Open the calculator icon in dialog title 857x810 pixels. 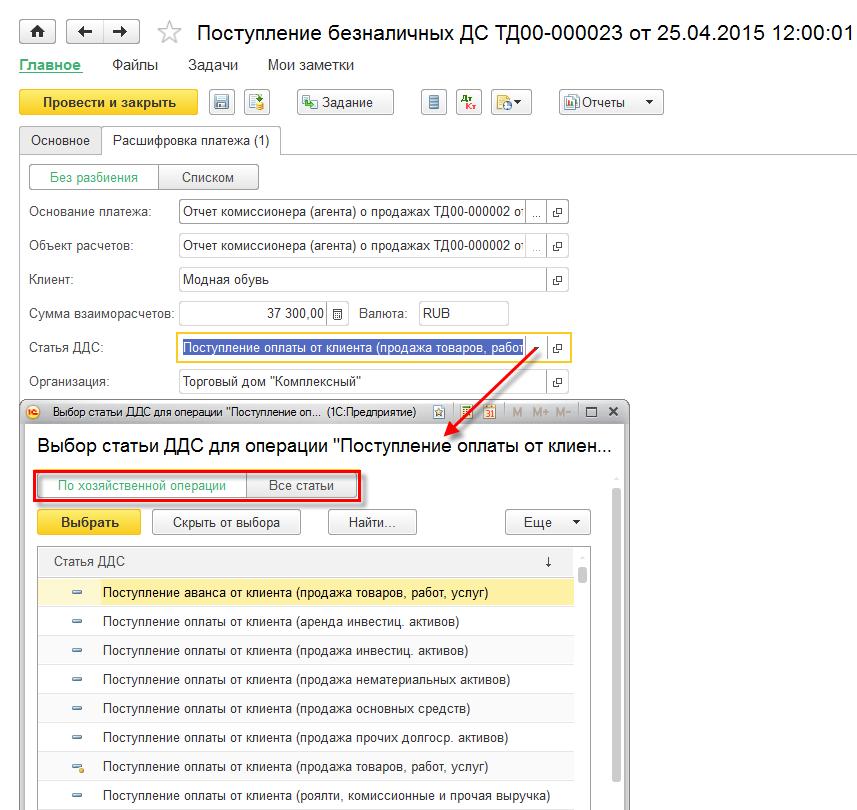466,412
